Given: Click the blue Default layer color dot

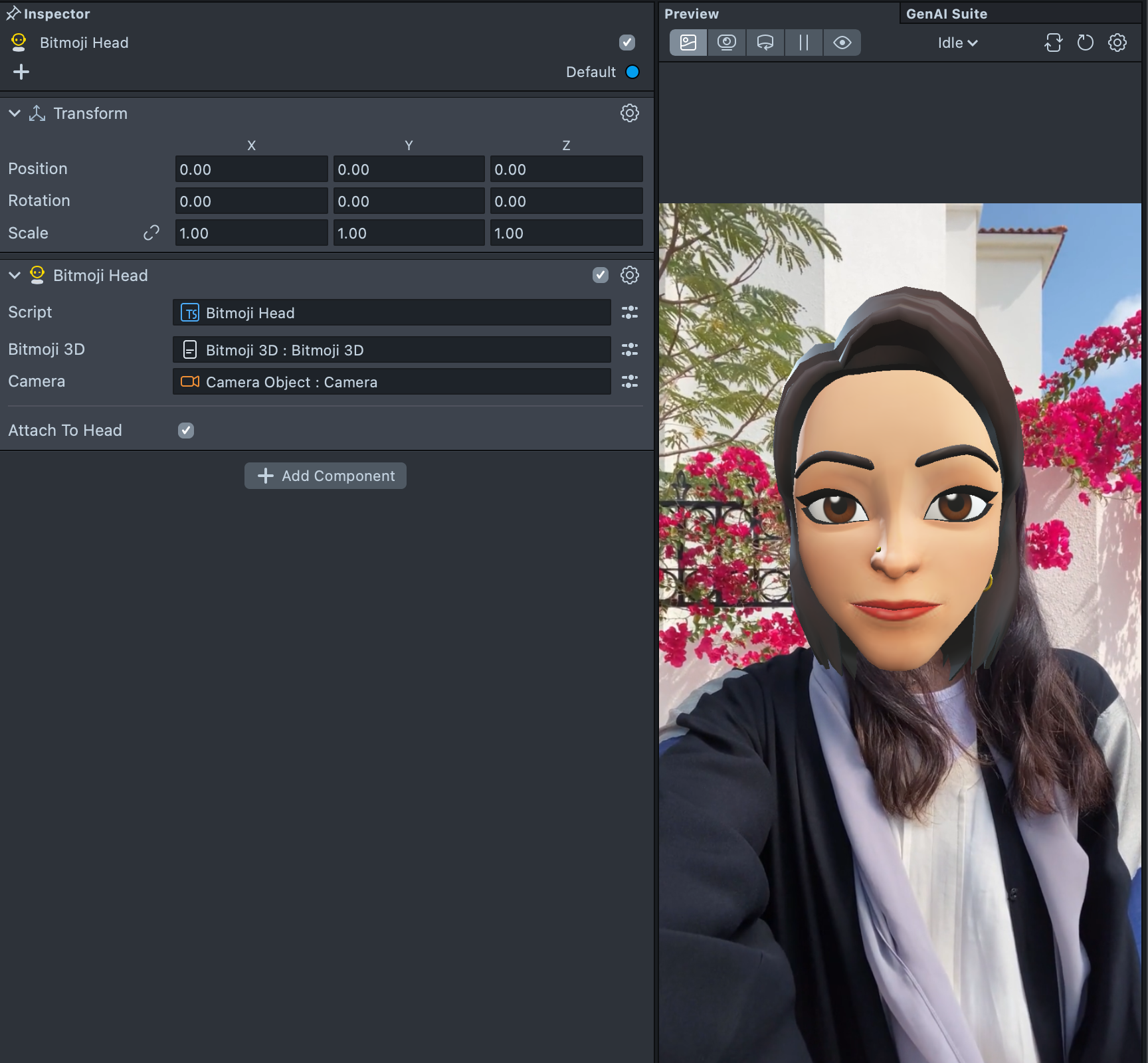Looking at the screenshot, I should [632, 72].
